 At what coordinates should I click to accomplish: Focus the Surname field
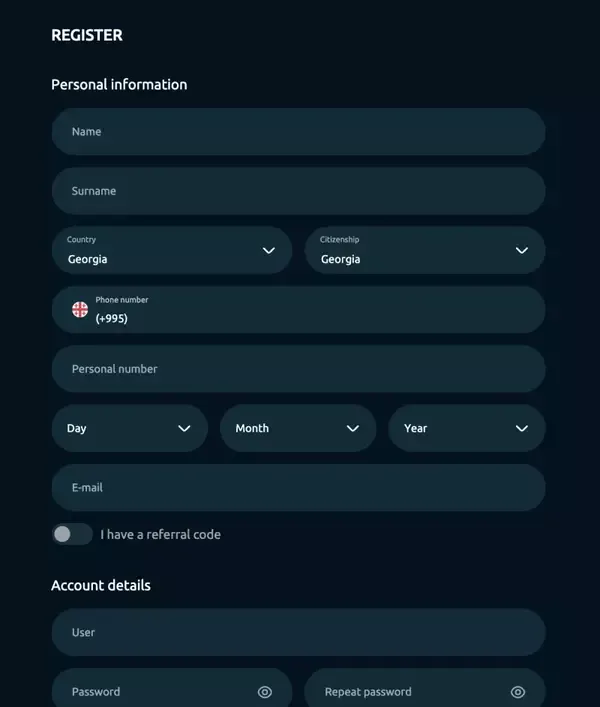coord(298,191)
